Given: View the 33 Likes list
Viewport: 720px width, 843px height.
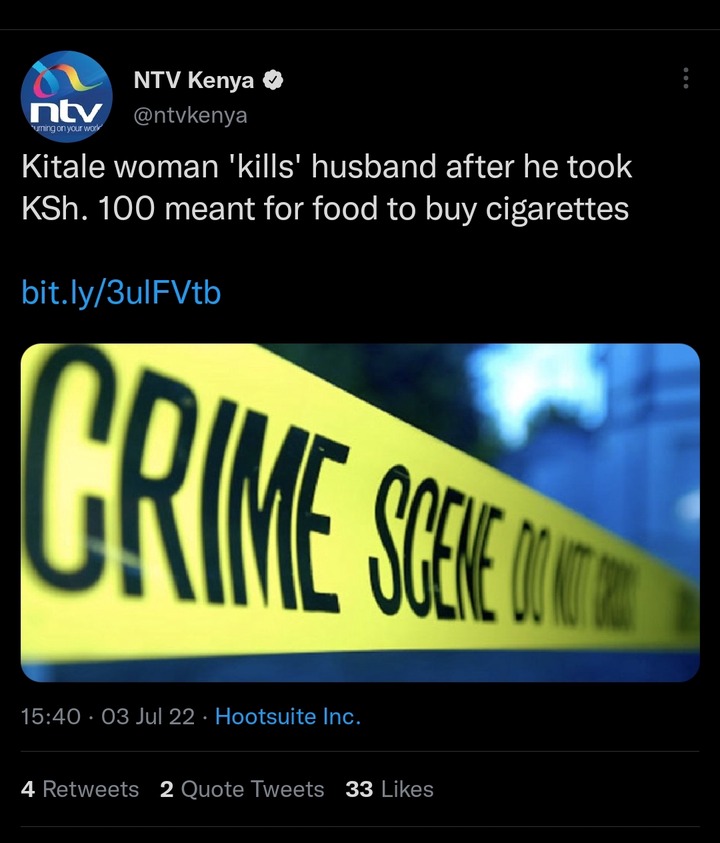Looking at the screenshot, I should click(389, 789).
